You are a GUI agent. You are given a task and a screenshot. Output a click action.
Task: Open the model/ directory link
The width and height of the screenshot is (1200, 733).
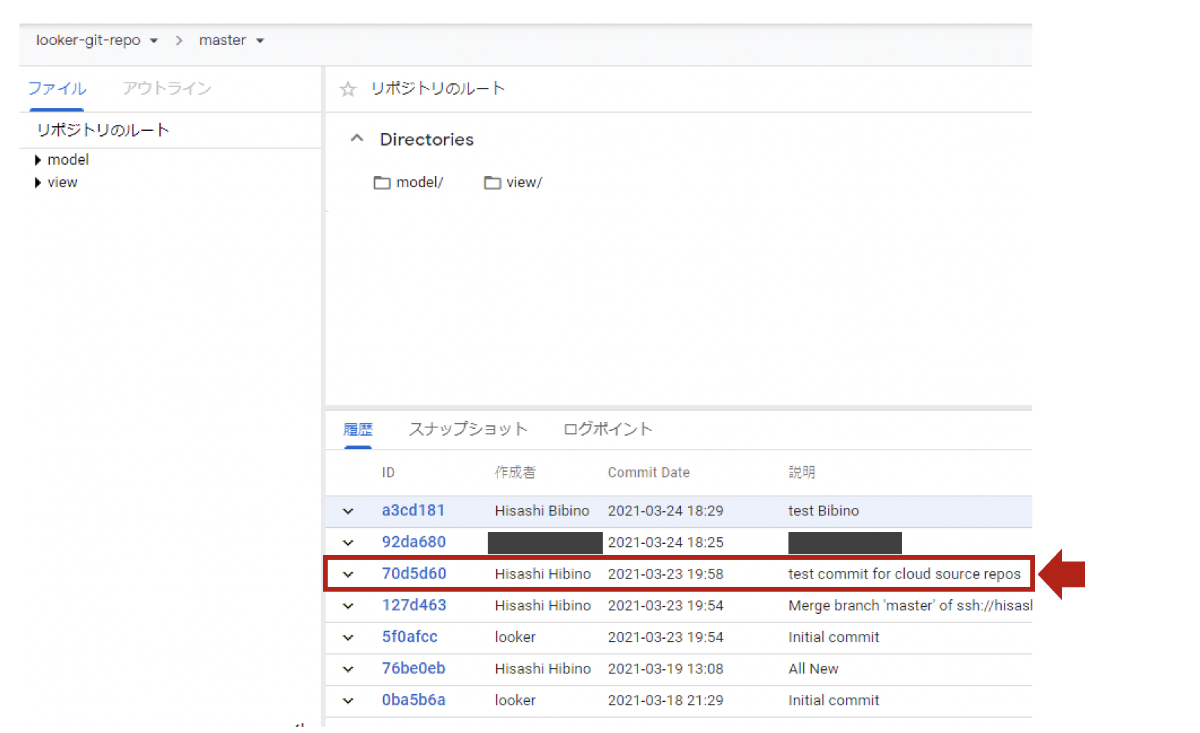pyautogui.click(x=419, y=183)
